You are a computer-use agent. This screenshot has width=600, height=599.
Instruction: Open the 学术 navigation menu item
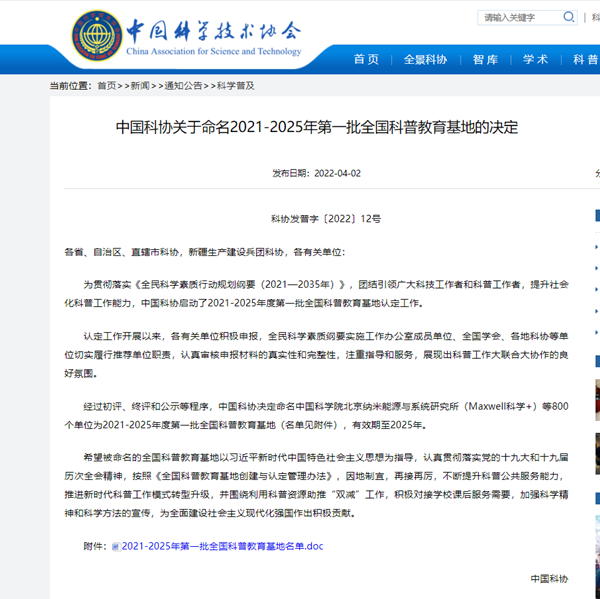535,59
